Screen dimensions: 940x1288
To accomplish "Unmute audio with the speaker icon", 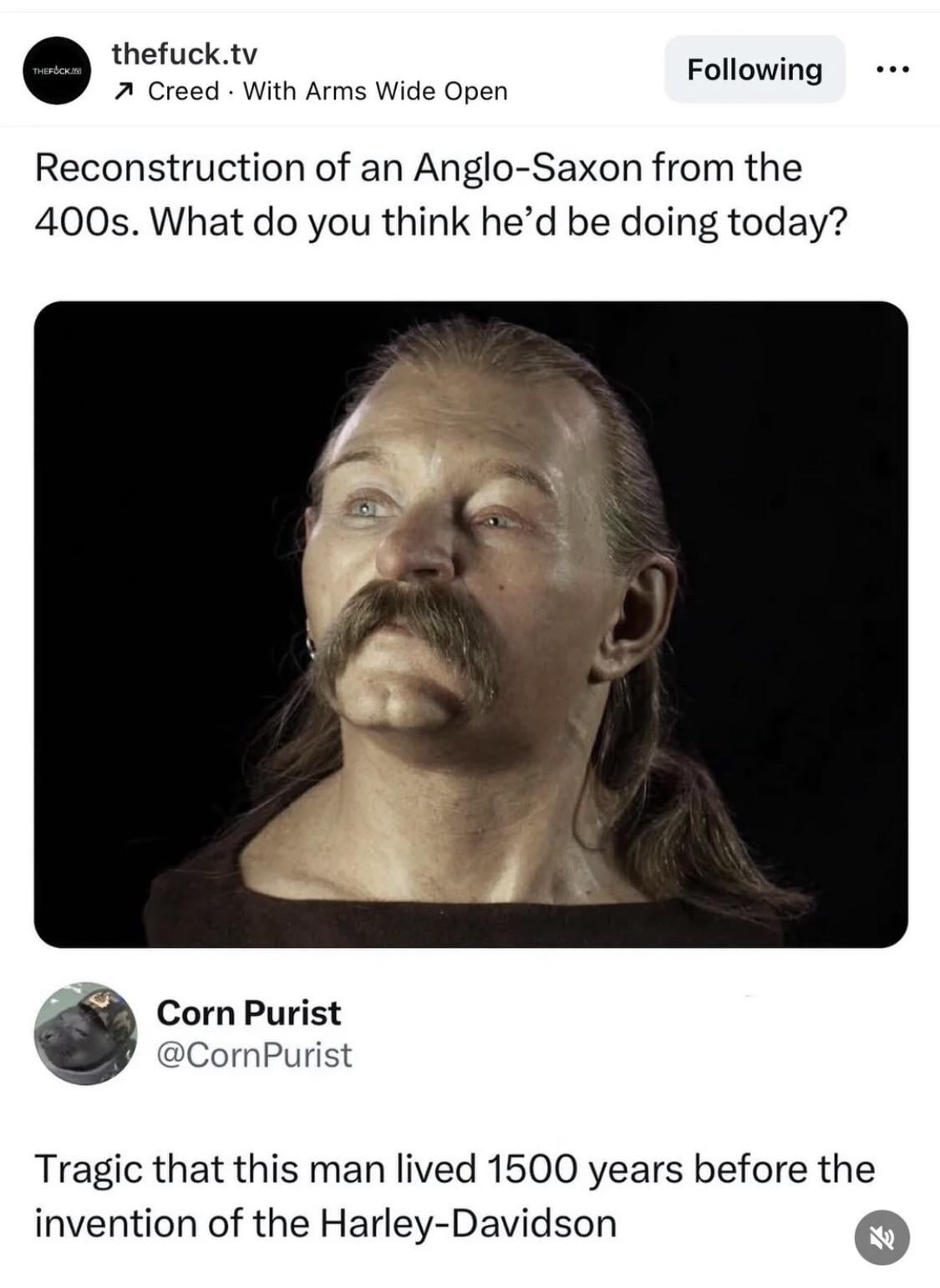I will coord(882,1237).
